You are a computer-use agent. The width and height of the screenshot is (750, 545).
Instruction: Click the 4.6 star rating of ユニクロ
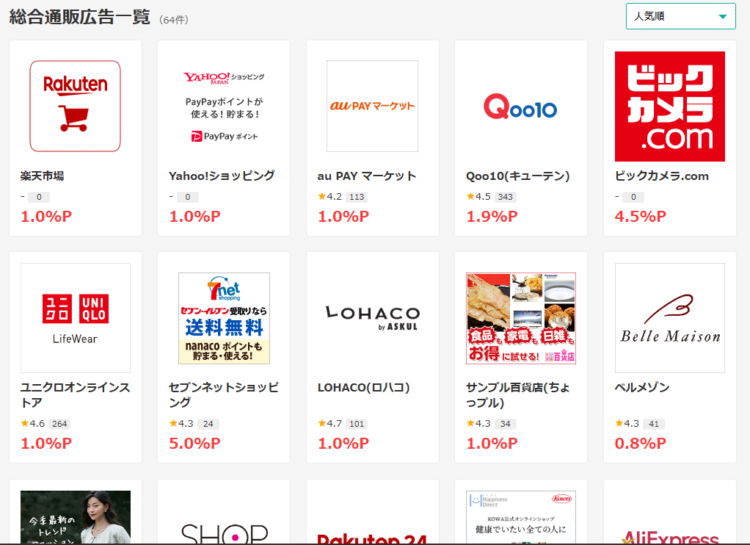coord(33,423)
